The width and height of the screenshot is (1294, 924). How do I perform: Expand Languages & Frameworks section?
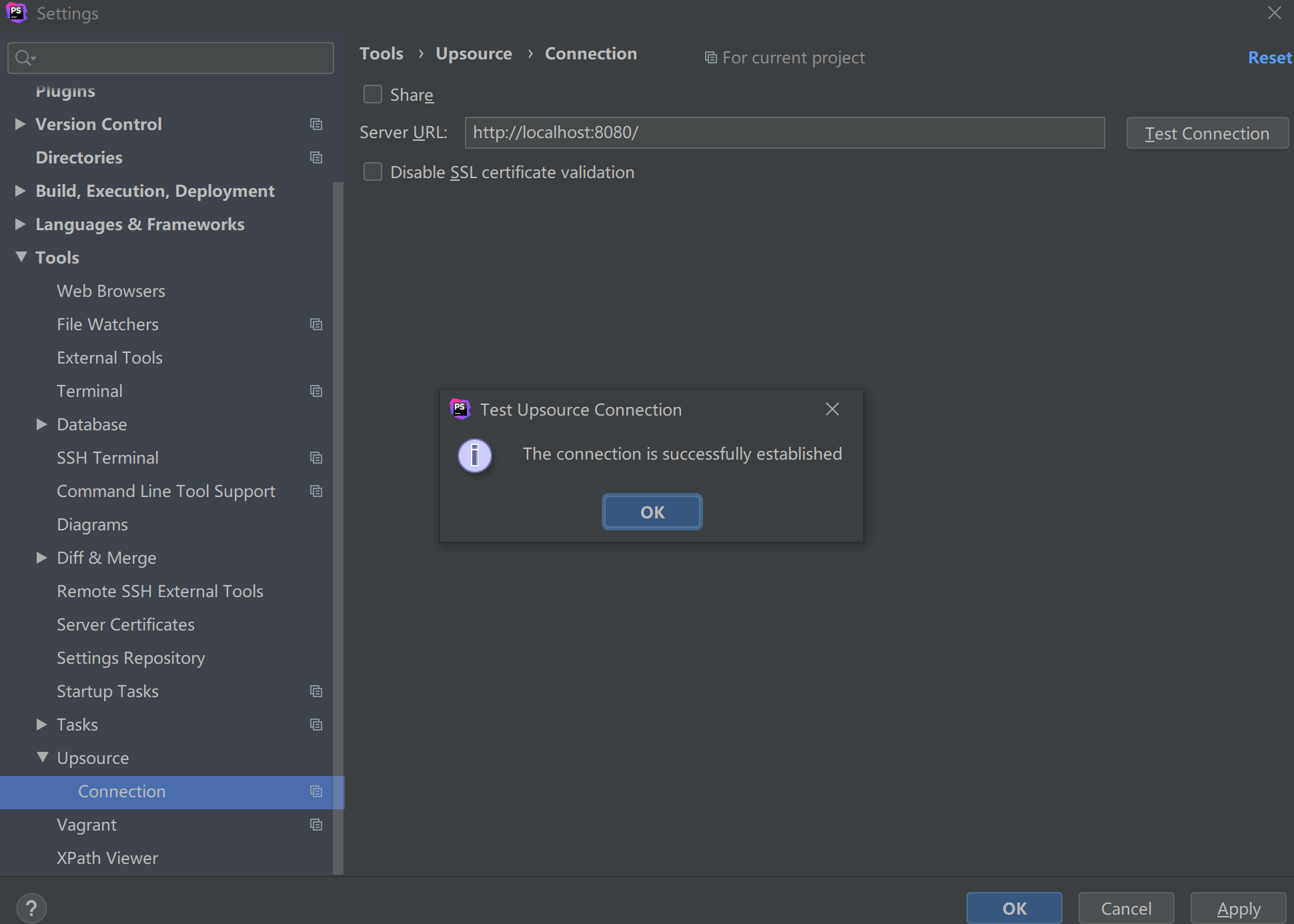point(21,224)
